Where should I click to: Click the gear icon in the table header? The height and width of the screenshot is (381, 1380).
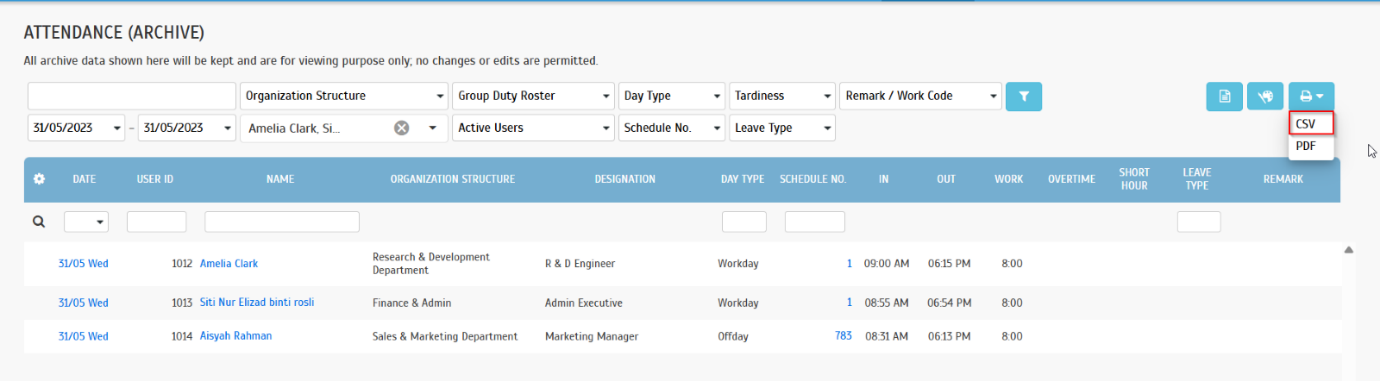coord(39,179)
